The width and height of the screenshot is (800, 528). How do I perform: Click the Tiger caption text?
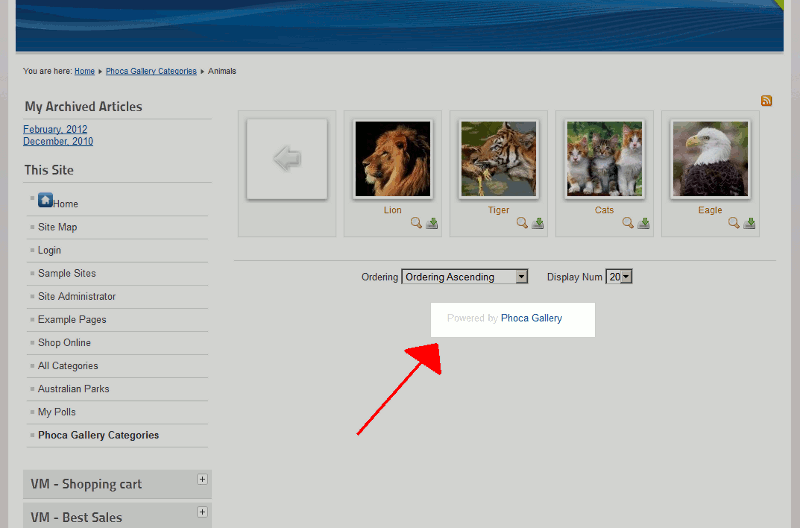(498, 210)
